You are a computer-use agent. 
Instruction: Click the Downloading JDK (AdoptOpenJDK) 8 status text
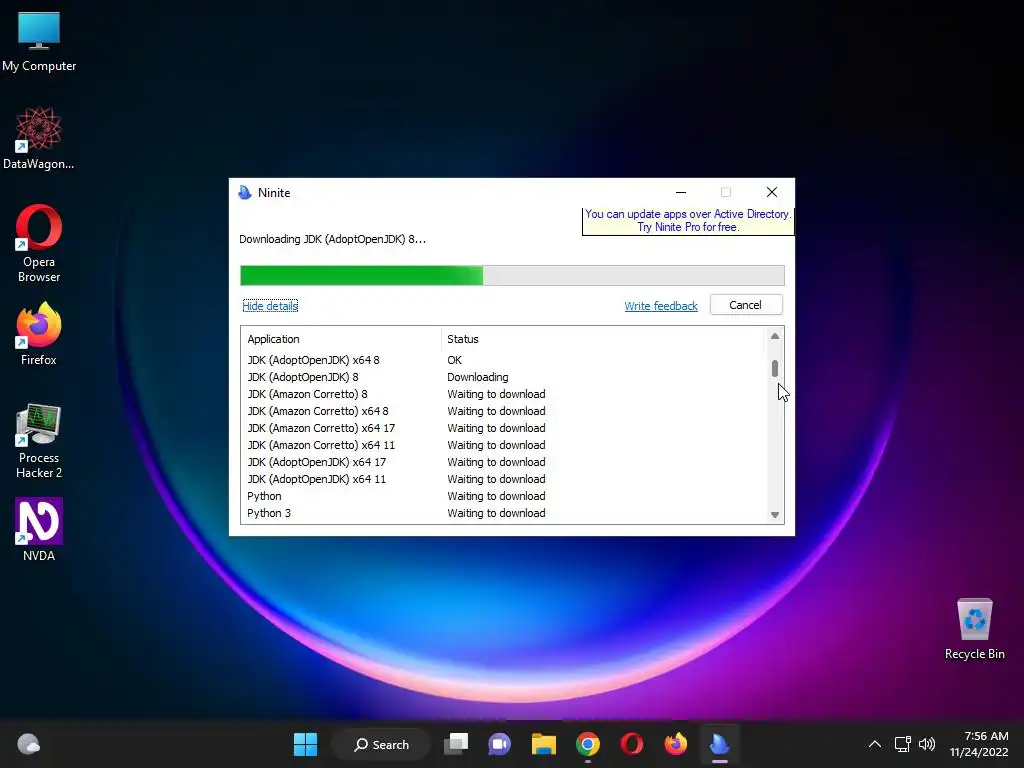332,239
